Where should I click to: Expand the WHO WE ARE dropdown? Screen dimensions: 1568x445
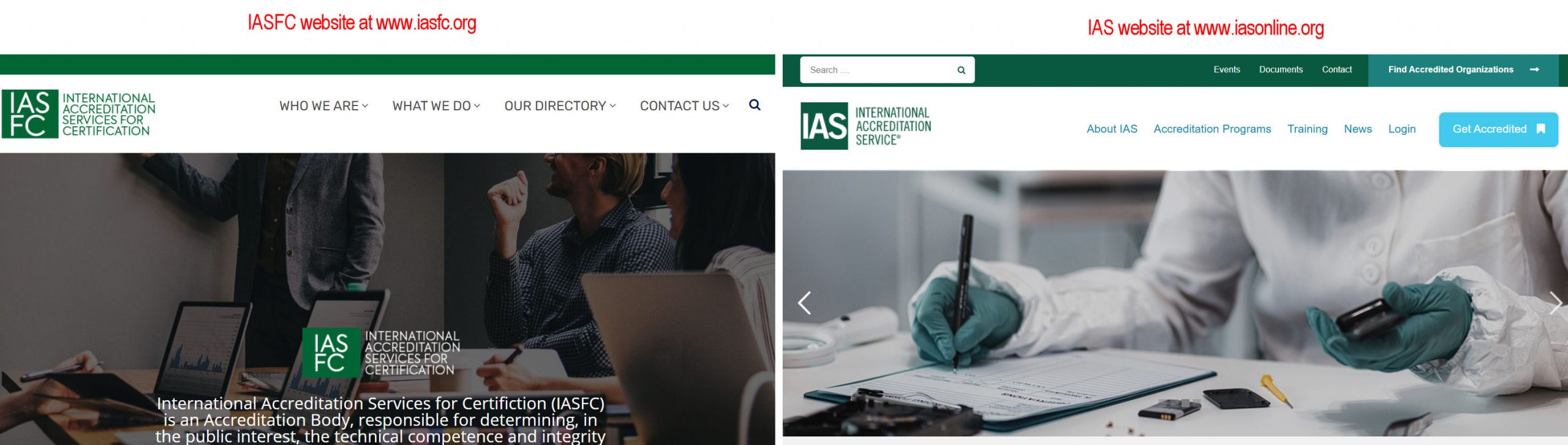(324, 105)
